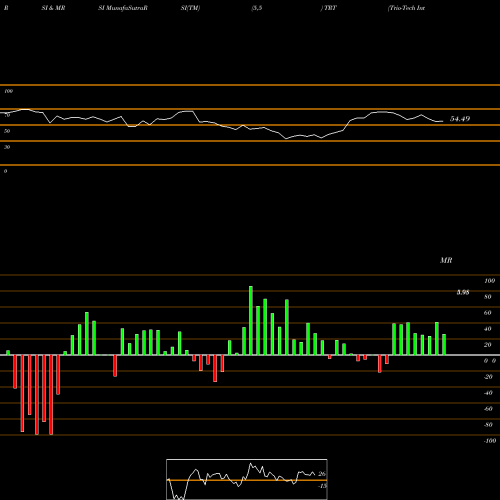The height and width of the screenshot is (500, 500).
Task: Click the RSI value label 54.49
Action: pos(460,119)
